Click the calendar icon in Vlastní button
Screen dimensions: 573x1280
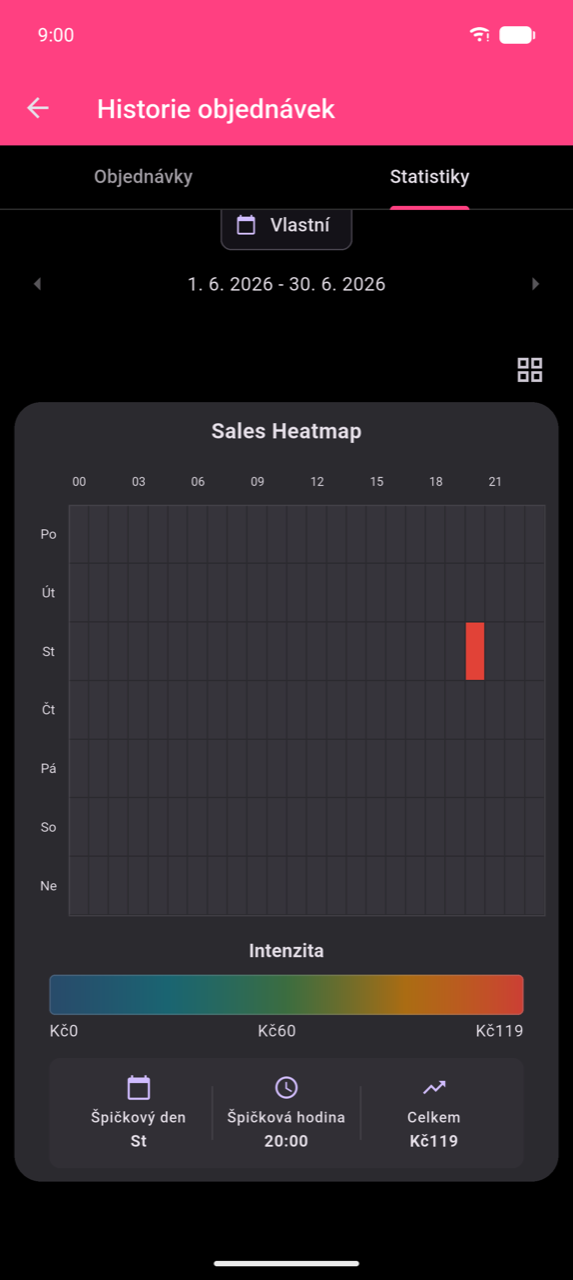click(246, 225)
